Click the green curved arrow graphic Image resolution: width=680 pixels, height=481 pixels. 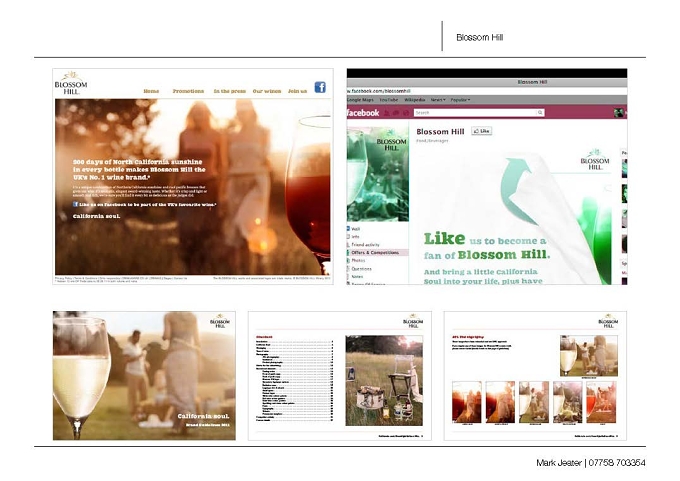click(520, 191)
